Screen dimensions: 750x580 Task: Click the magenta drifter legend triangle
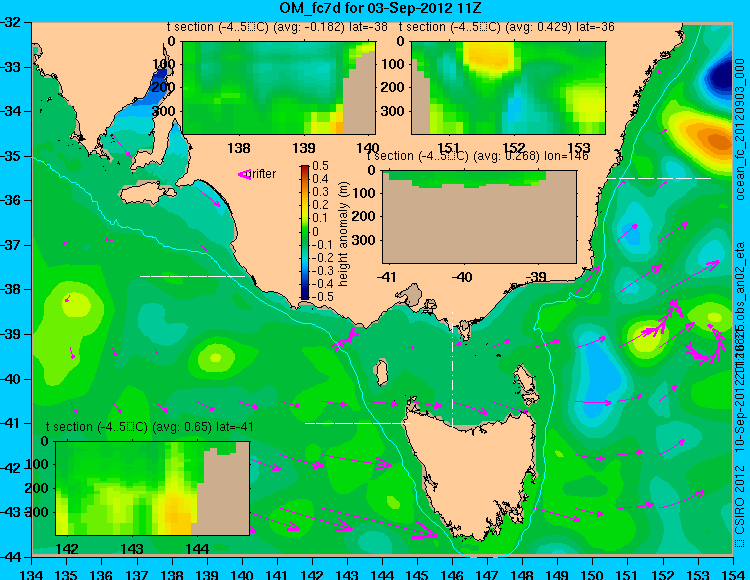click(244, 175)
